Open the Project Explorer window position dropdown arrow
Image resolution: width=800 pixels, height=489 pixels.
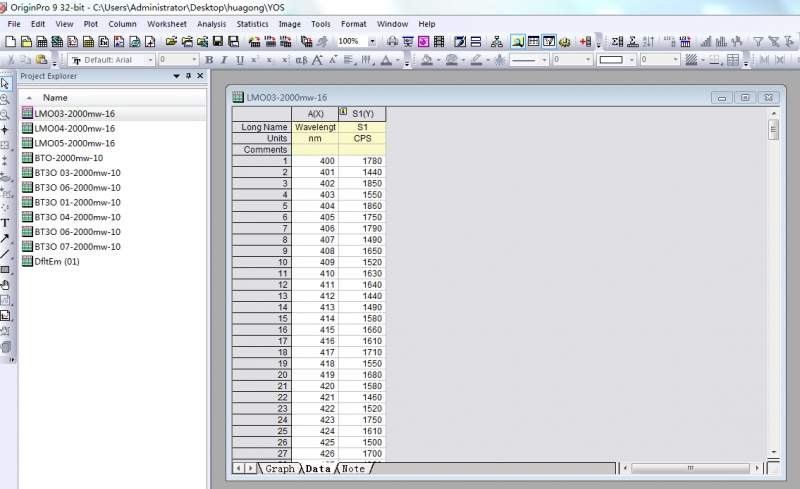(177, 76)
